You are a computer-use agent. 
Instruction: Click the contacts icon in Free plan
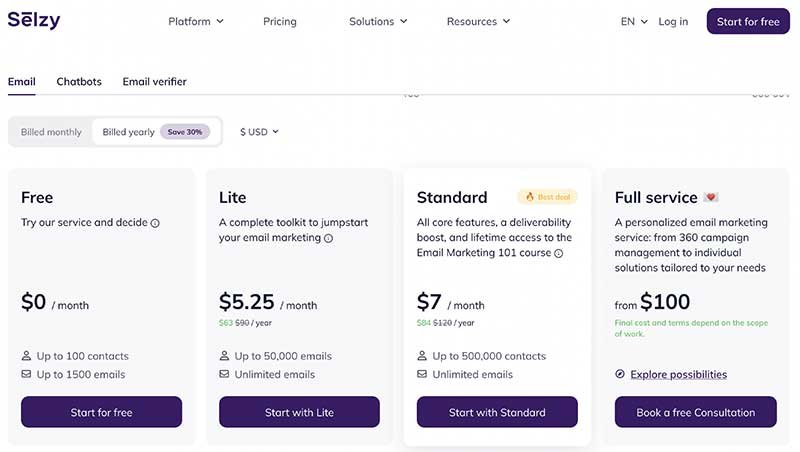pyautogui.click(x=26, y=356)
